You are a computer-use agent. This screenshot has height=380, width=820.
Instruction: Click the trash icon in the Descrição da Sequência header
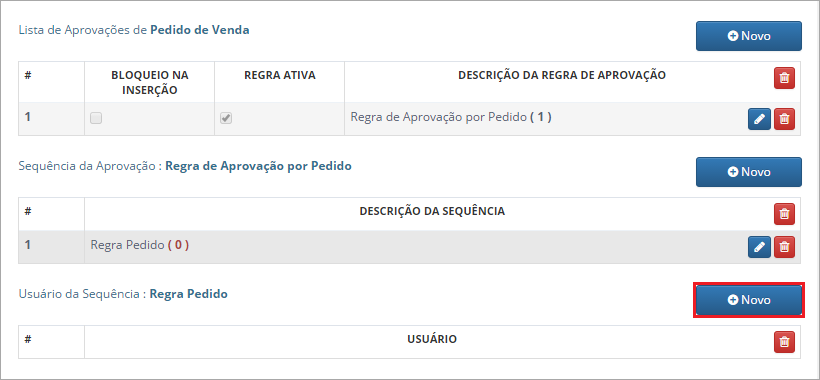(784, 214)
